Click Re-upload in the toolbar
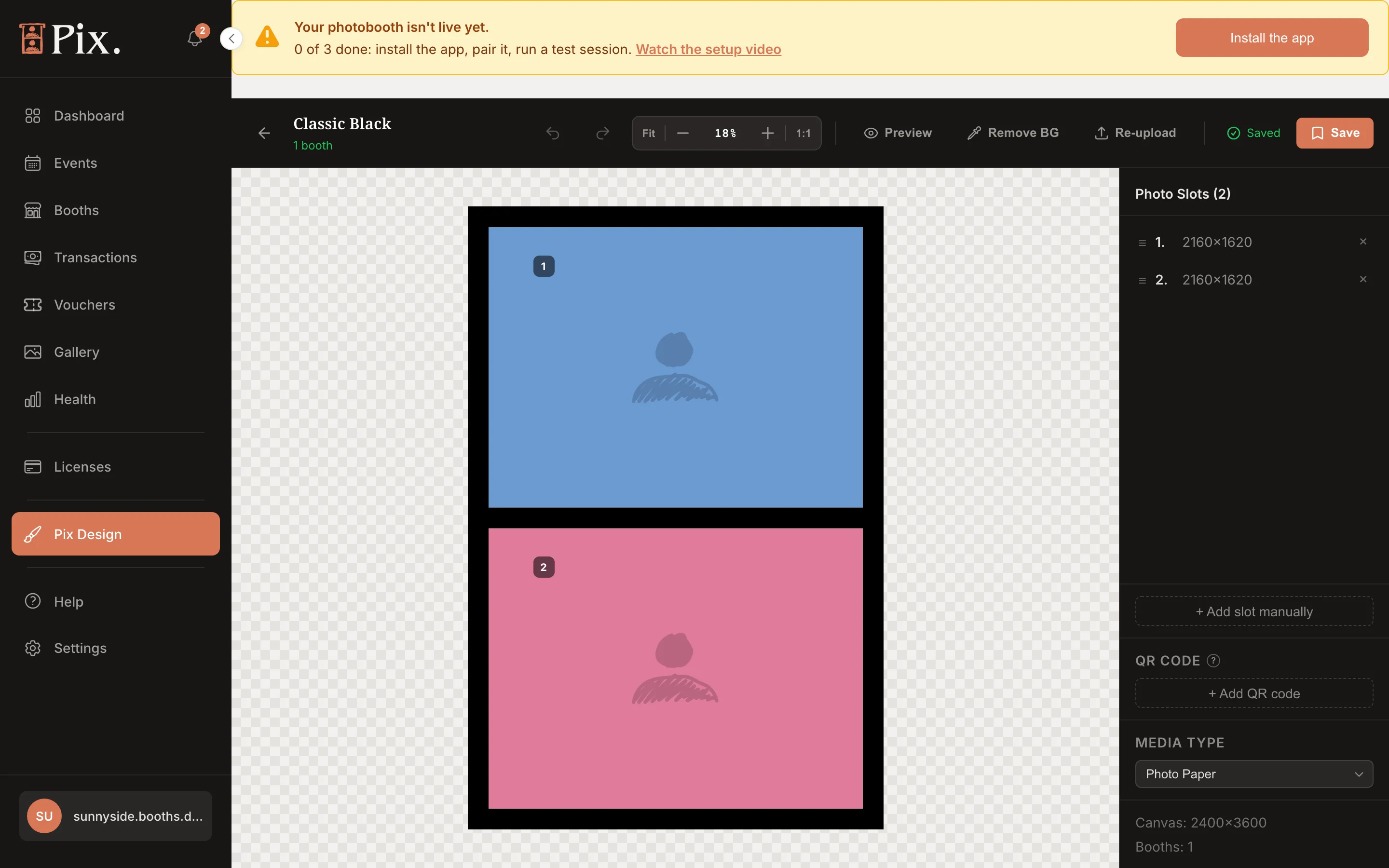This screenshot has width=1389, height=868. (1135, 133)
